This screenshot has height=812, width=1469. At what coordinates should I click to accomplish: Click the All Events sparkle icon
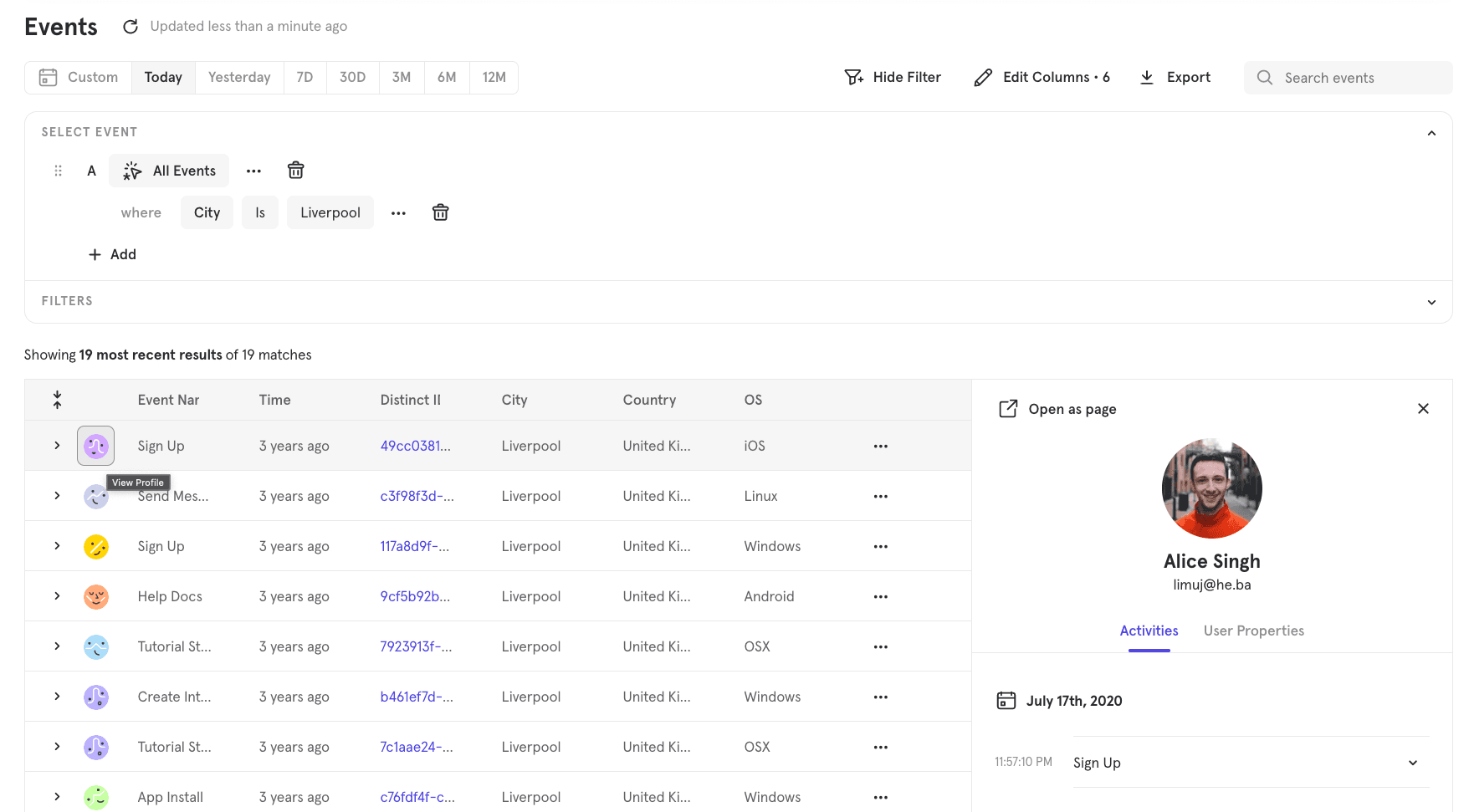point(131,171)
